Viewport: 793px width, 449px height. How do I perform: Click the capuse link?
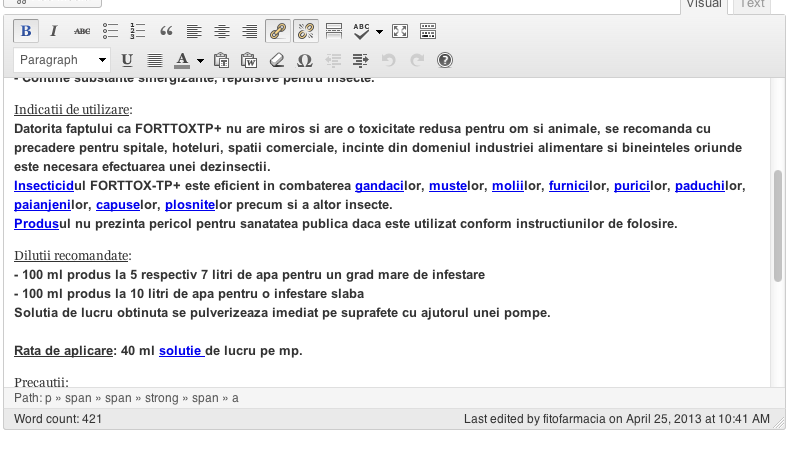pos(118,205)
